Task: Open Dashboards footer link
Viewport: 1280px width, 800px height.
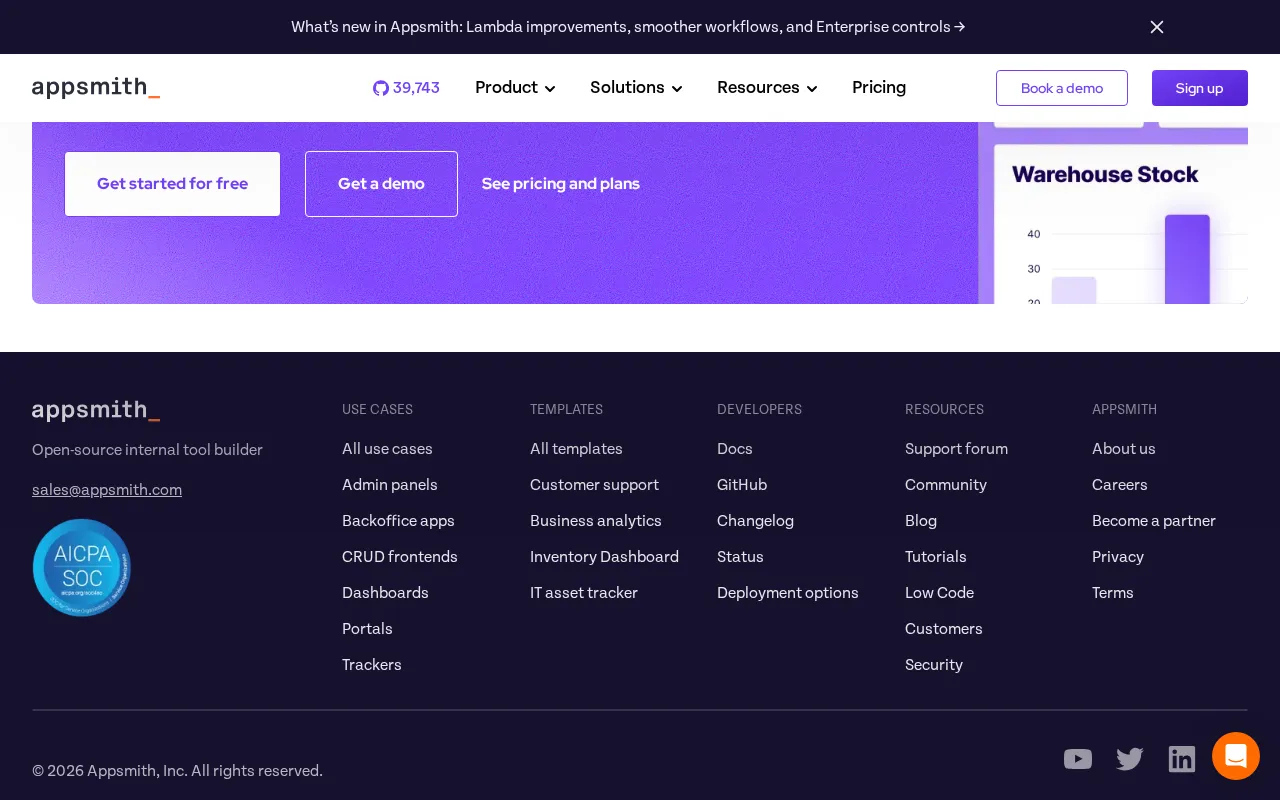Action: (385, 593)
